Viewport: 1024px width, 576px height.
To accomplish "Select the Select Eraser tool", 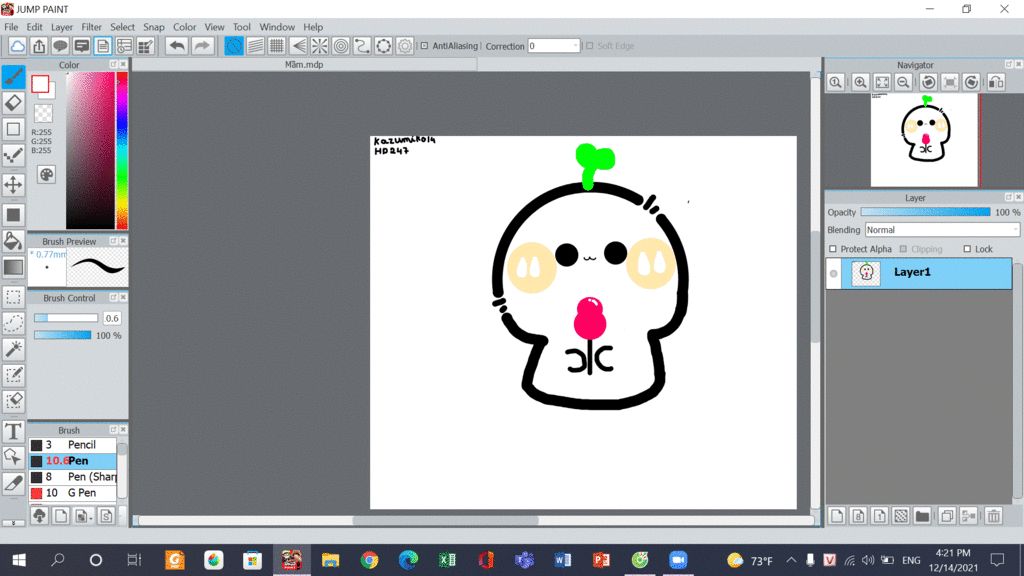I will [13, 402].
